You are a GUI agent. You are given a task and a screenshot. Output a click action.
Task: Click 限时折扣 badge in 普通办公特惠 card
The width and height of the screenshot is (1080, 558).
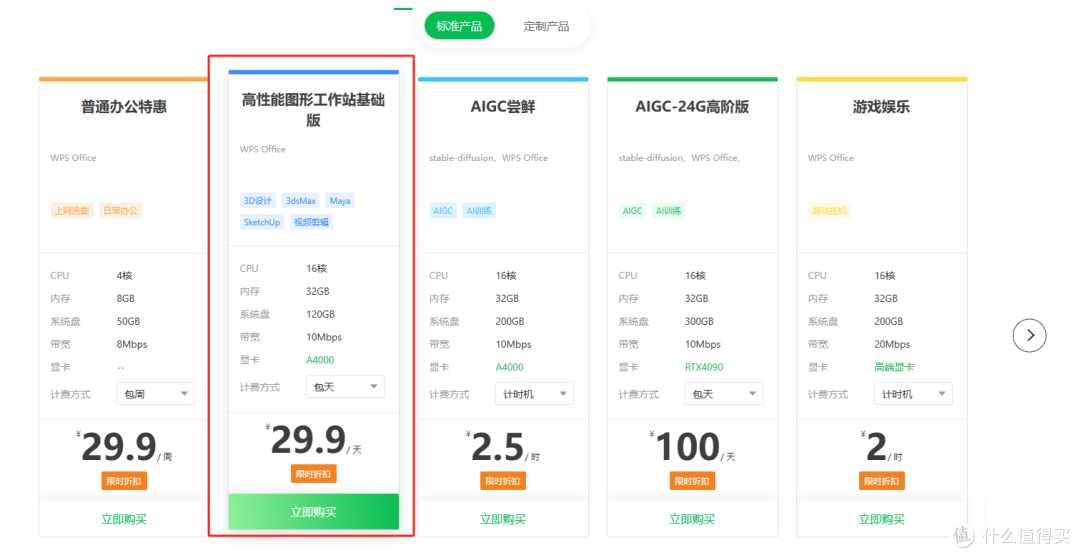pyautogui.click(x=124, y=481)
